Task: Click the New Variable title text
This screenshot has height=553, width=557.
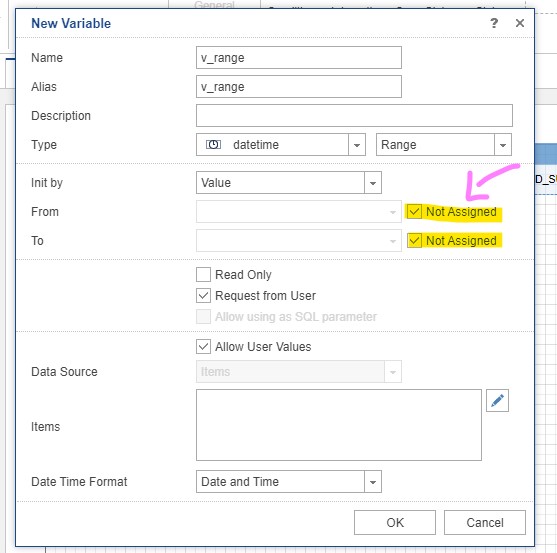Action: pyautogui.click(x=71, y=23)
